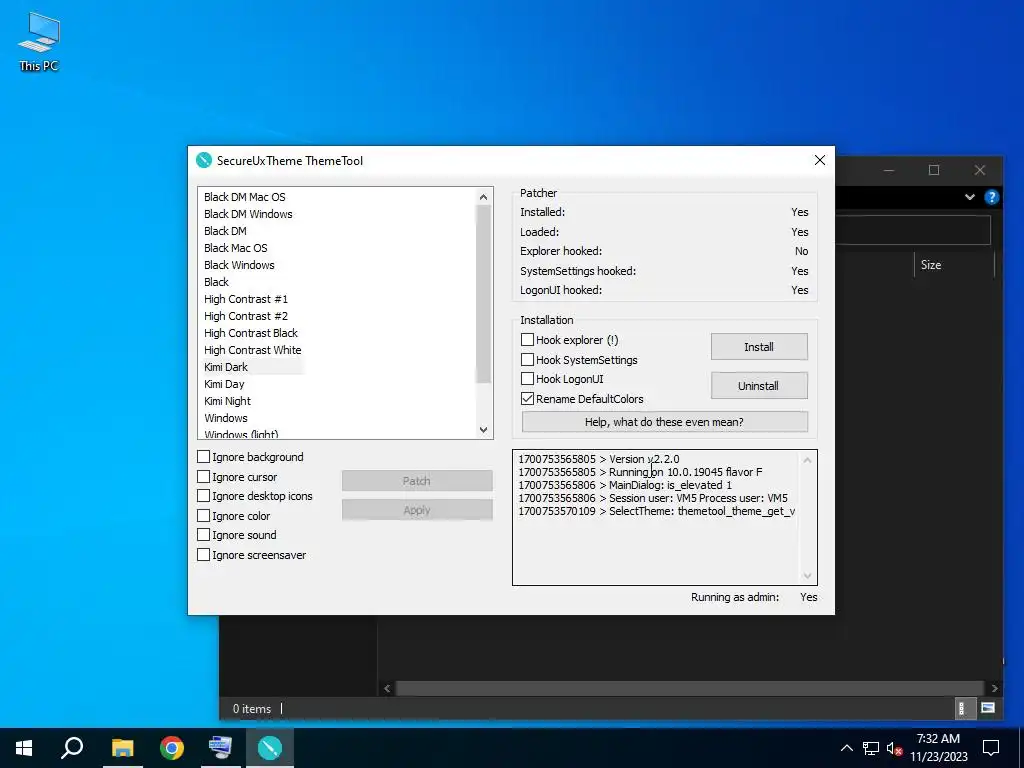Click the muted volume tray icon
This screenshot has height=768, width=1024.
894,748
